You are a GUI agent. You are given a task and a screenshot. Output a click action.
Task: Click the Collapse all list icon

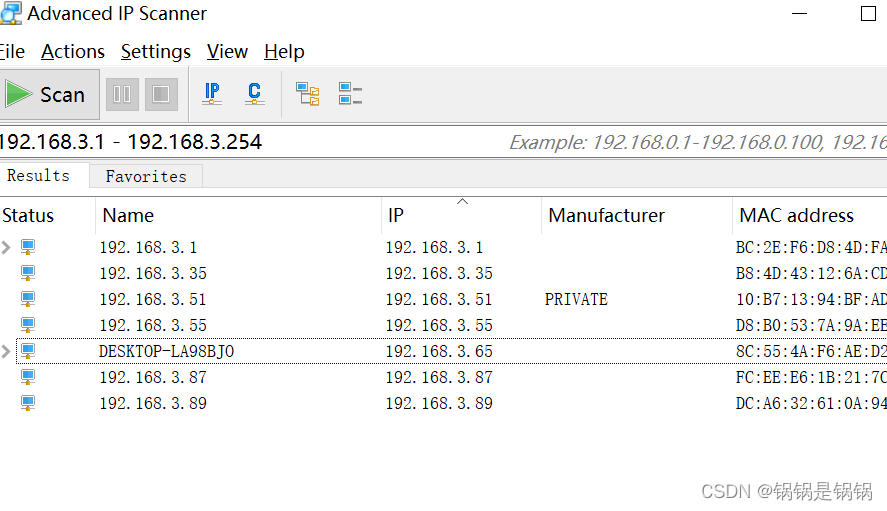tap(350, 94)
